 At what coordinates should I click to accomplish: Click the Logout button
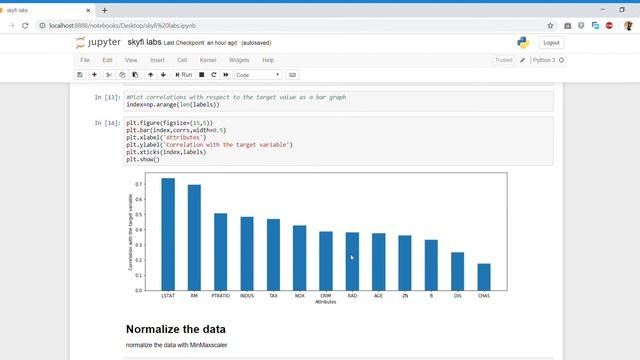pos(551,42)
